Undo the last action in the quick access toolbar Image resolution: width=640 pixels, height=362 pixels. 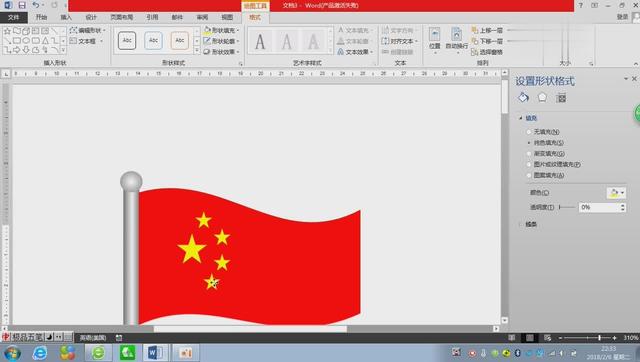[x=36, y=5]
